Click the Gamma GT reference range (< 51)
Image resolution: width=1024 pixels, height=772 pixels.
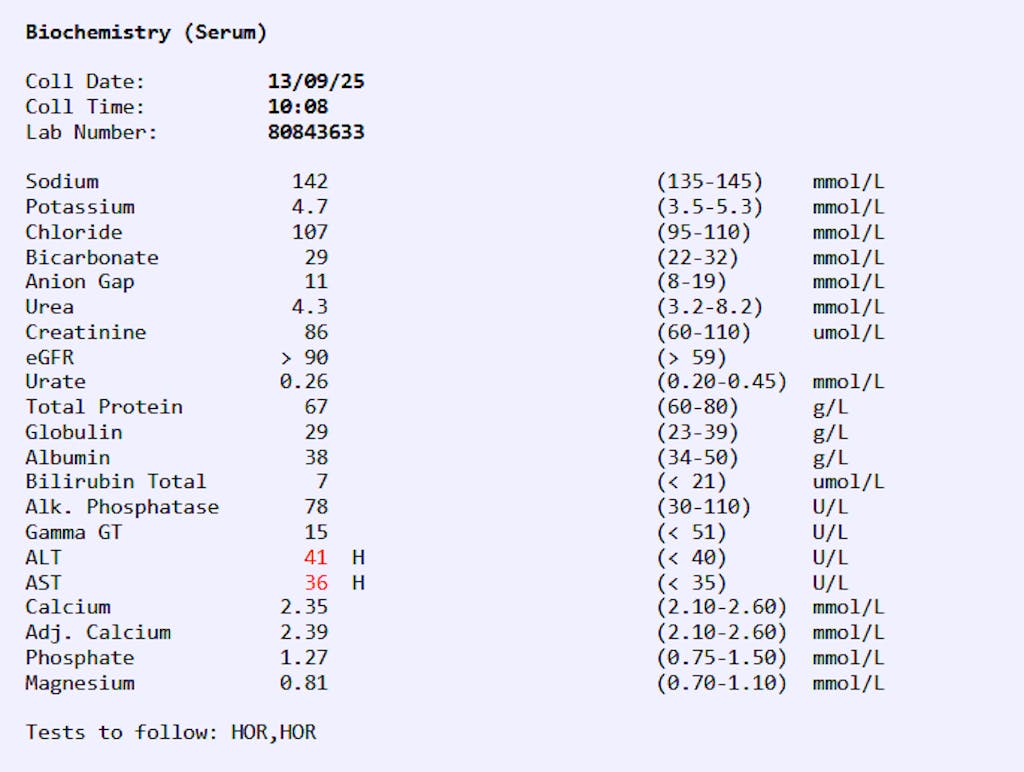pos(692,532)
